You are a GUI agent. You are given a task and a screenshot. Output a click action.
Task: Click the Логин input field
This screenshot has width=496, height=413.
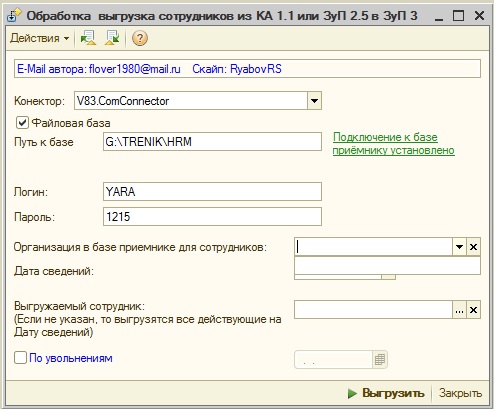click(x=212, y=191)
